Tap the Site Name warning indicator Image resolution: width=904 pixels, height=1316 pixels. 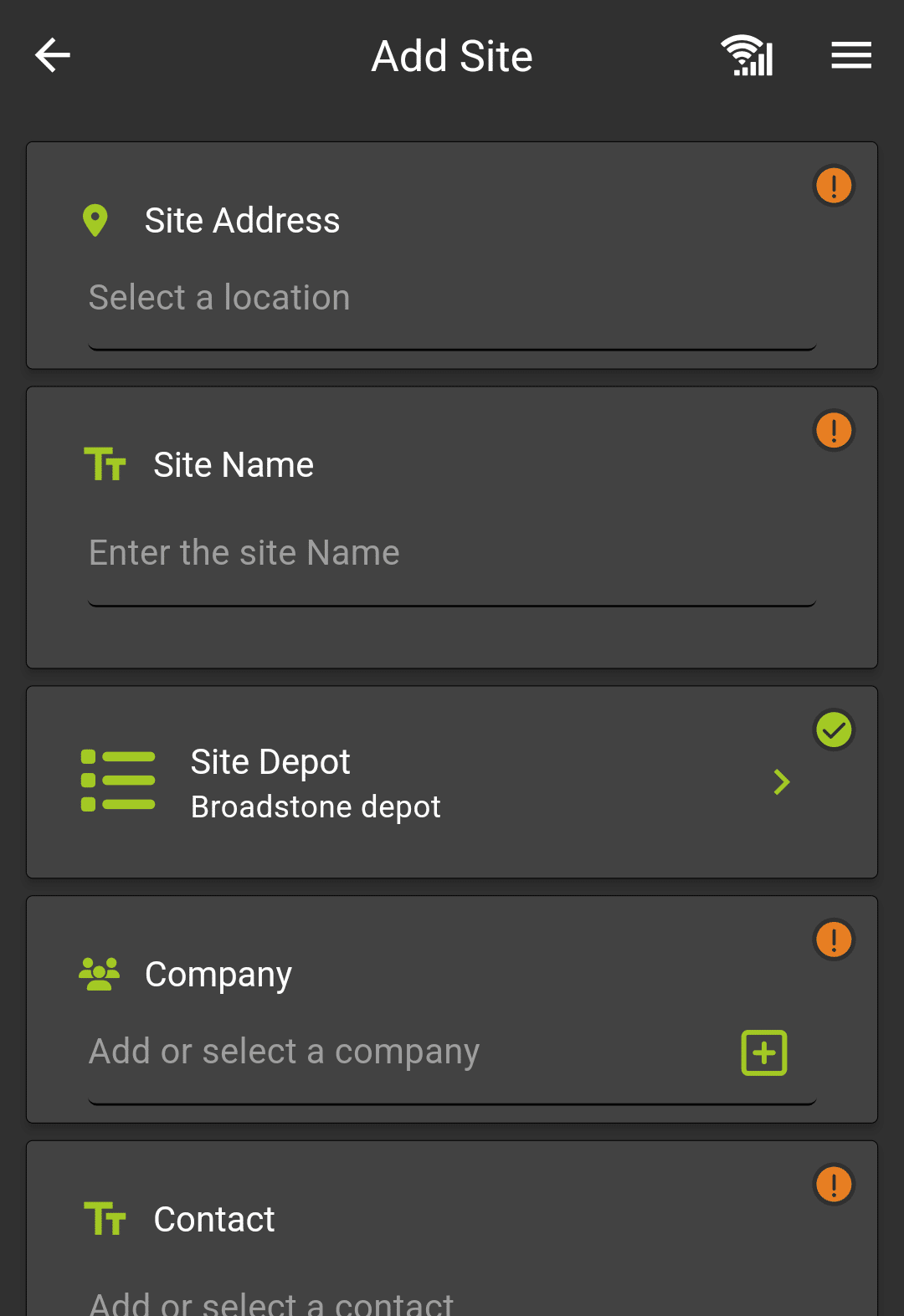(x=834, y=431)
